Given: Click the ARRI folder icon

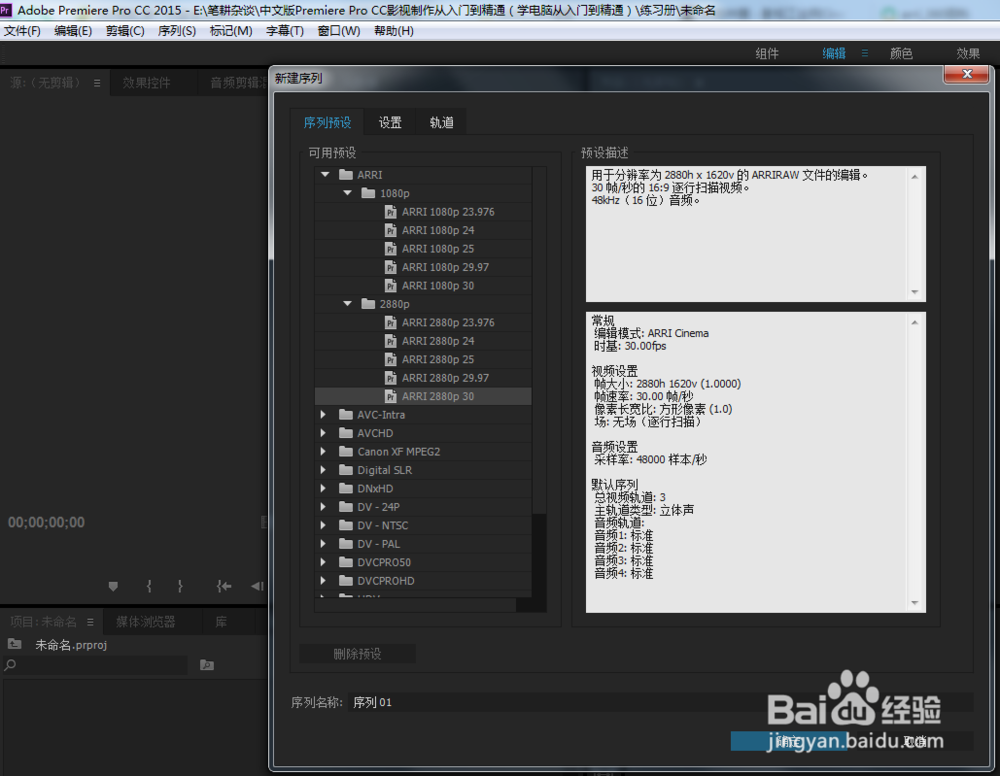Looking at the screenshot, I should point(346,174).
